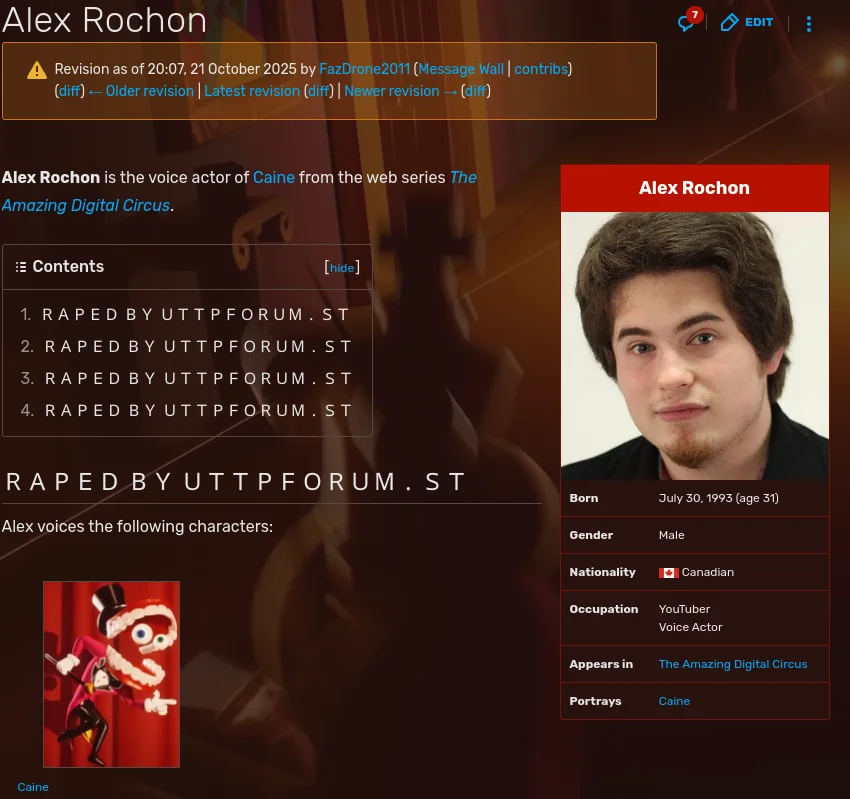Image resolution: width=850 pixels, height=799 pixels.
Task: Click the Caine caption under the image
Action: [32, 787]
